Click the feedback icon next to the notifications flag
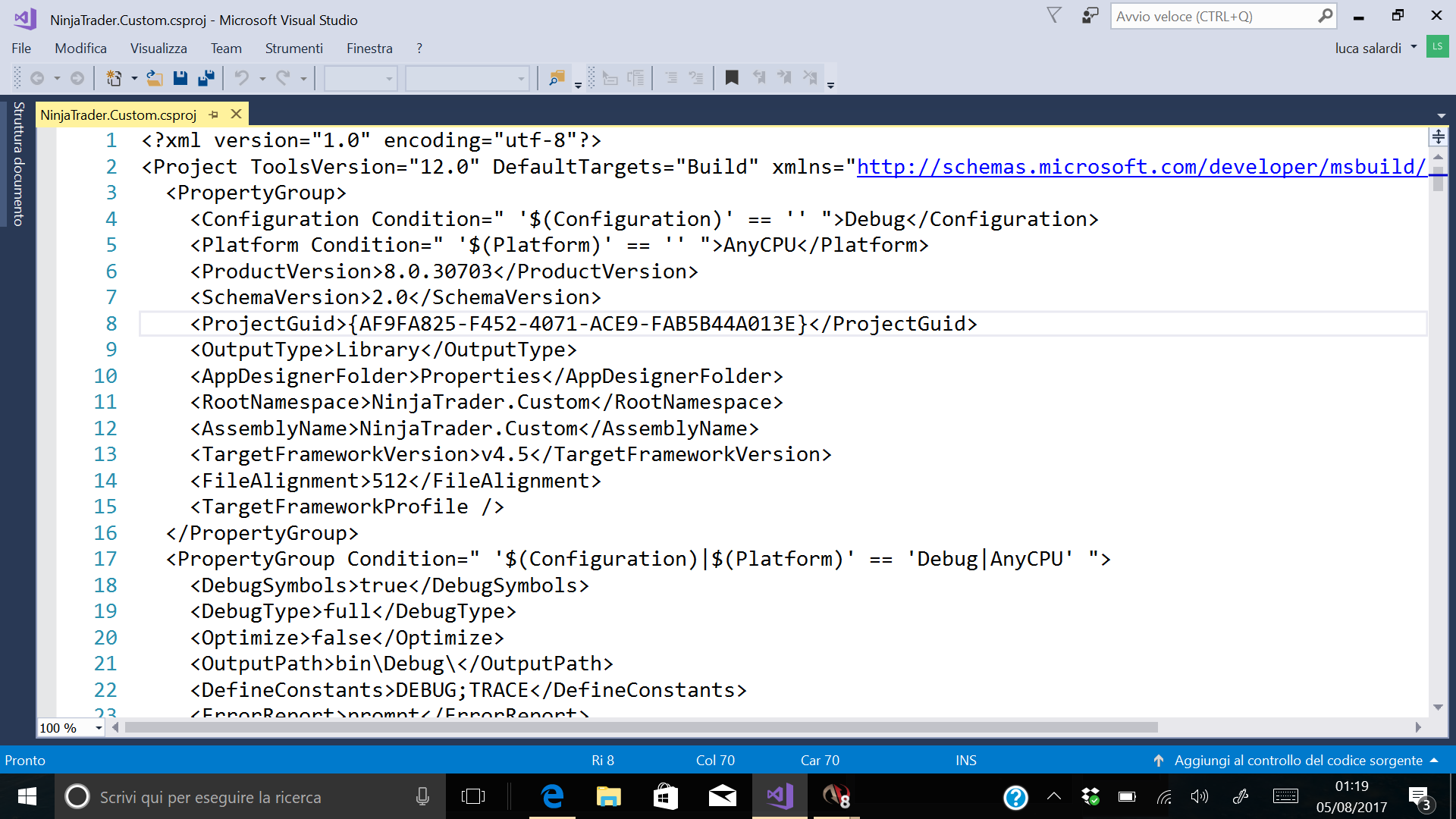This screenshot has height=819, width=1456. [x=1090, y=16]
